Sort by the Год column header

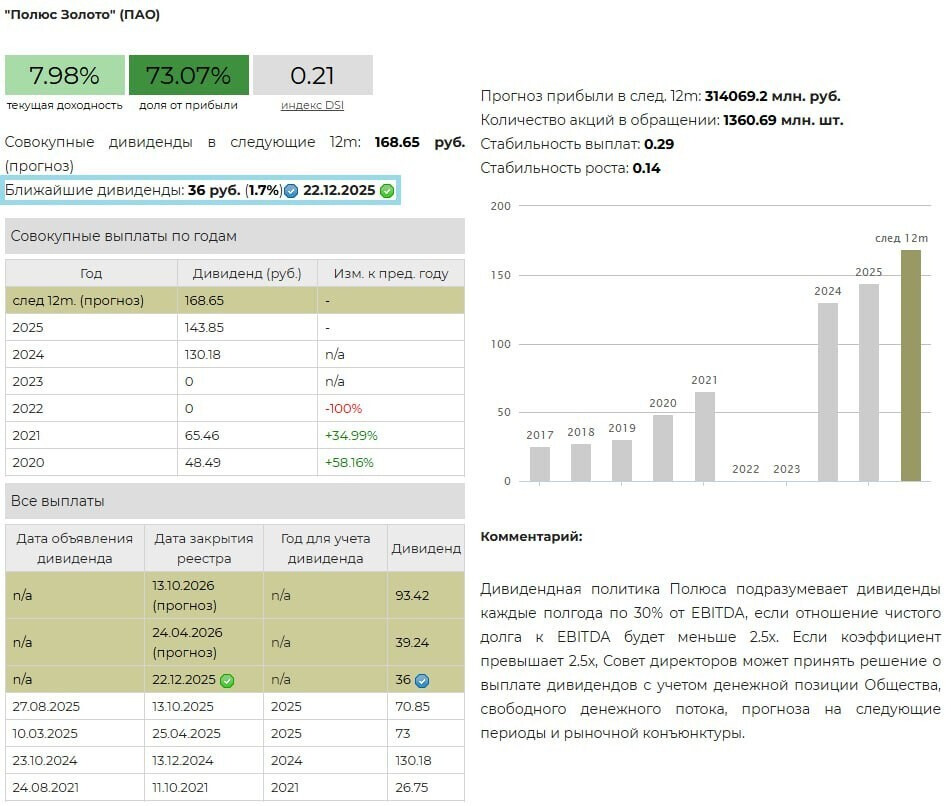point(91,273)
